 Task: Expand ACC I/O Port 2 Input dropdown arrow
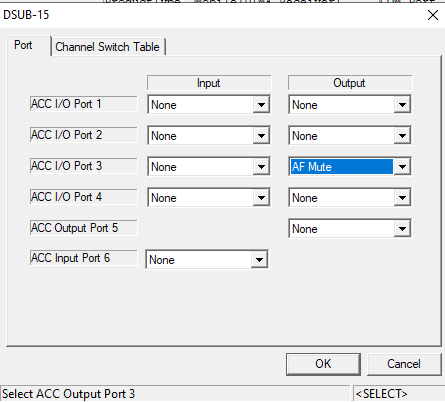(261, 136)
